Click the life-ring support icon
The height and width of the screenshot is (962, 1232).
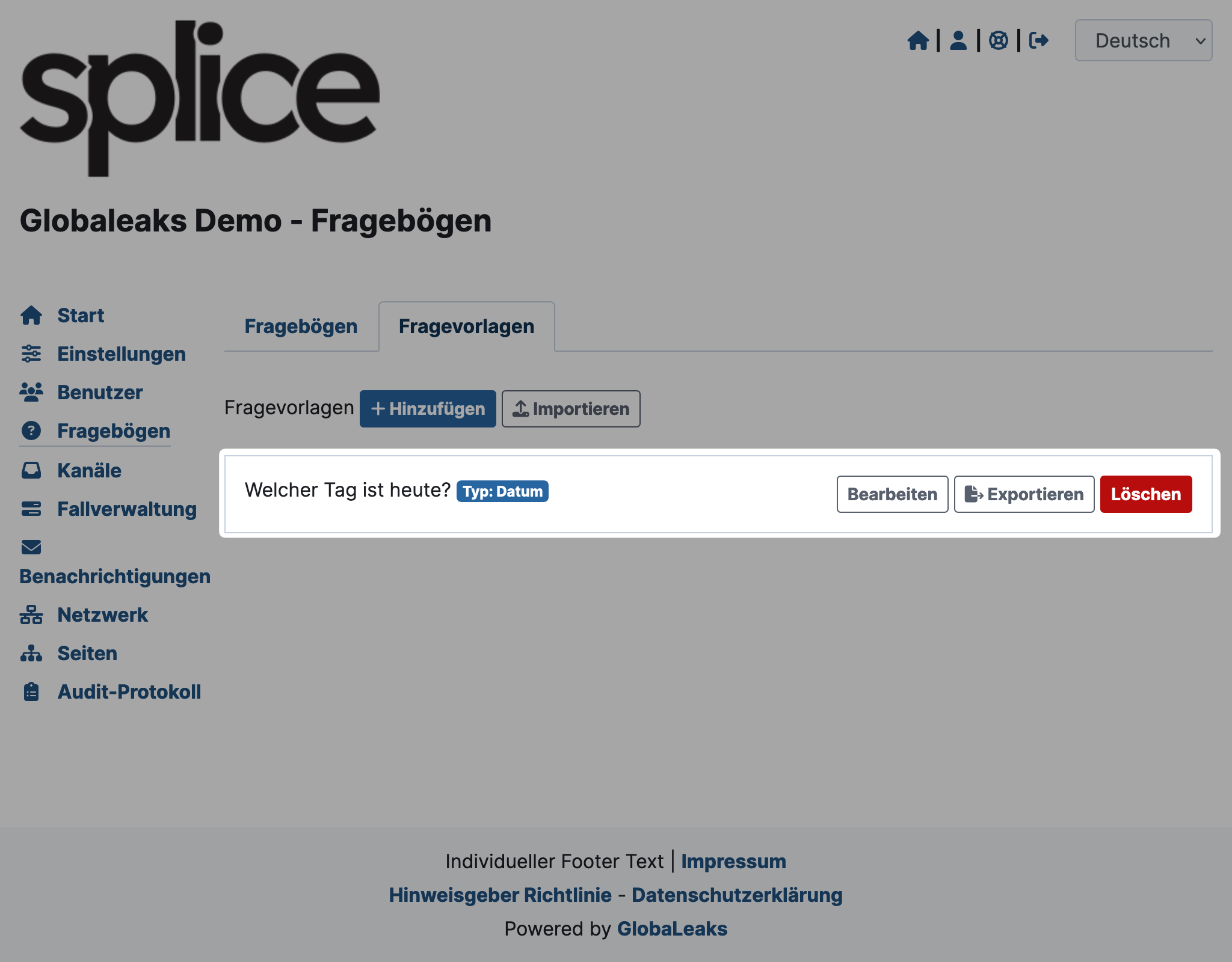click(999, 41)
